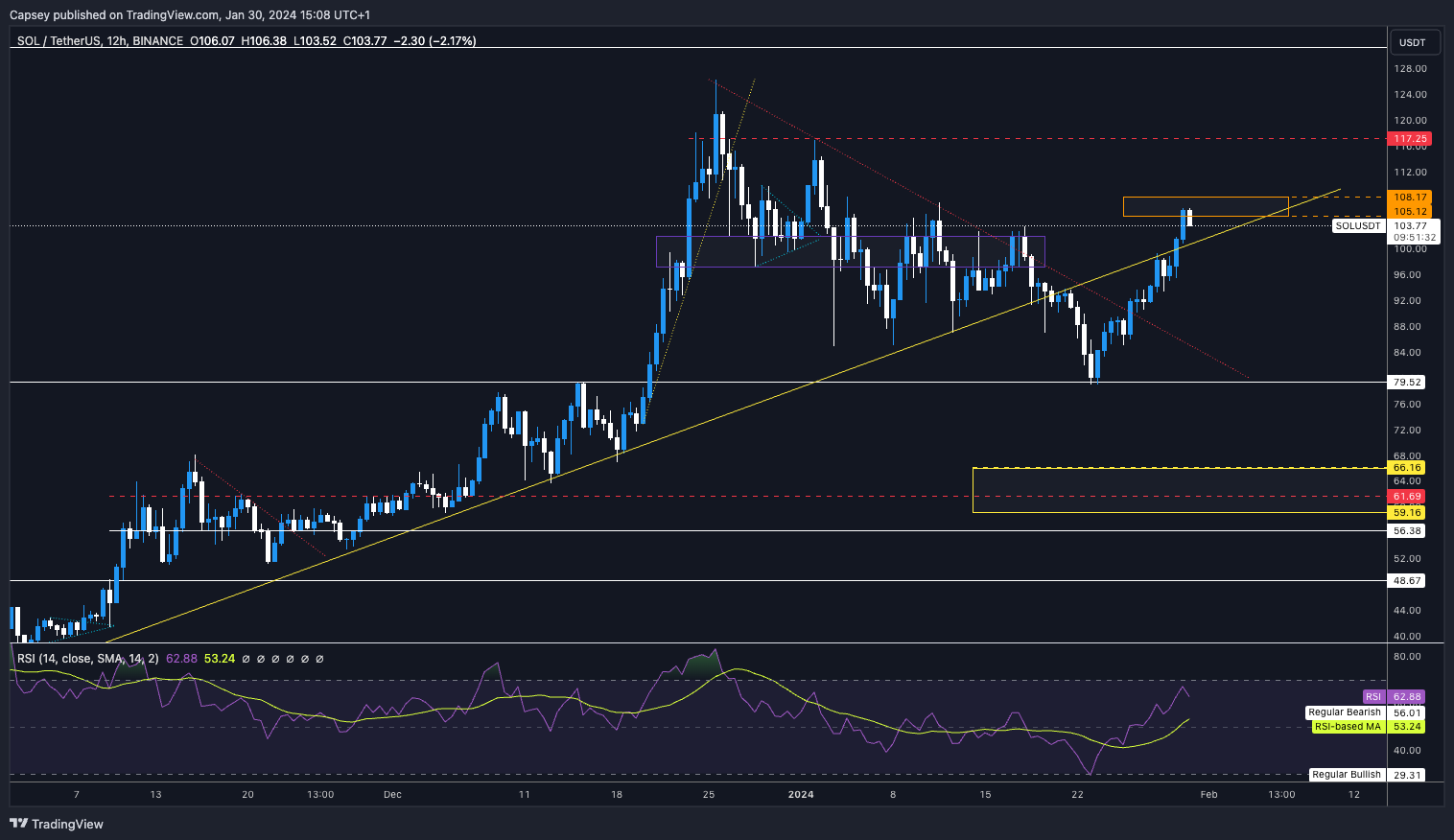The width and height of the screenshot is (1454, 840).
Task: Click the 52.00 tick on the price scale
Action: point(1408,559)
